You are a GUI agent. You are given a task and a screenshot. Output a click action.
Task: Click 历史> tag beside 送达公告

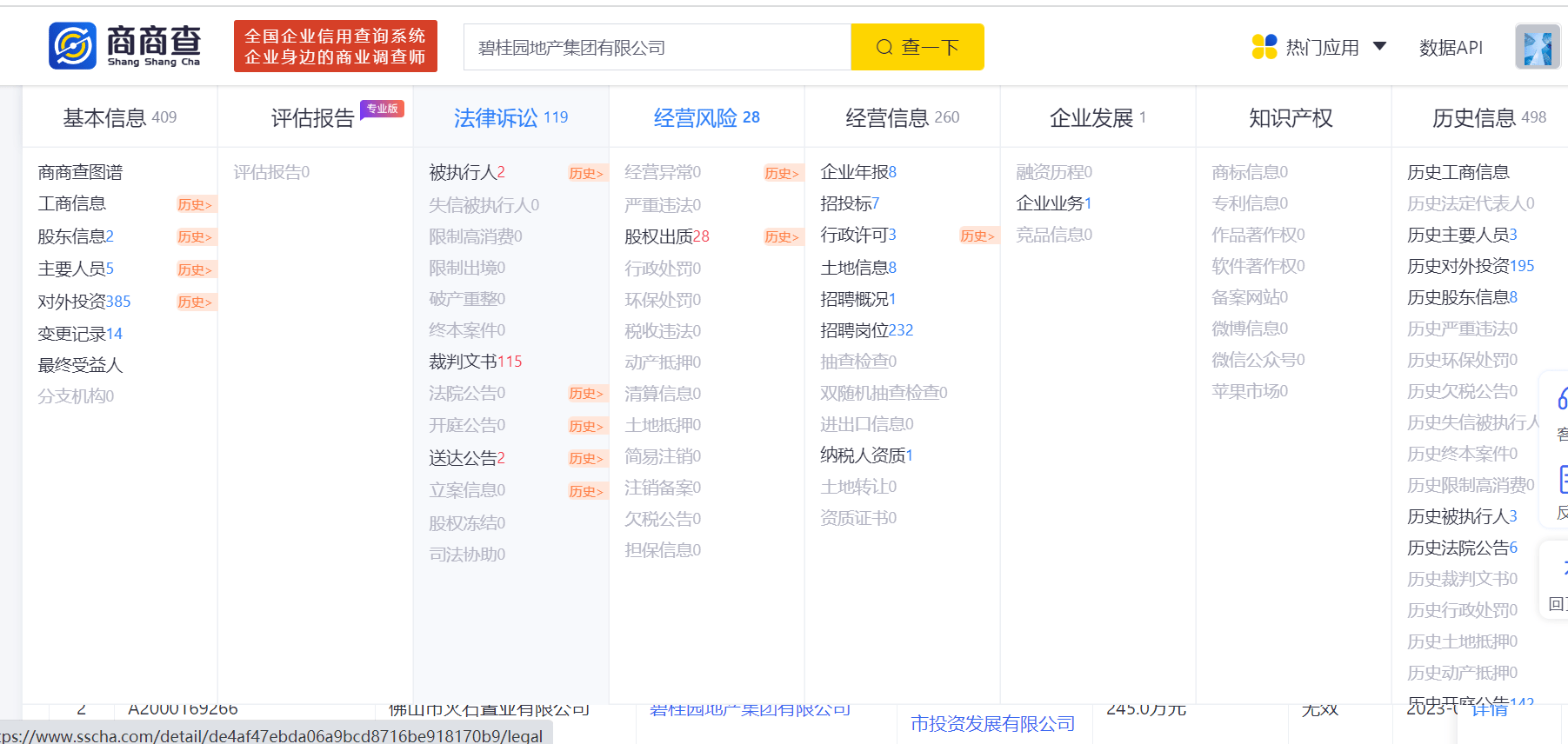pyautogui.click(x=586, y=458)
